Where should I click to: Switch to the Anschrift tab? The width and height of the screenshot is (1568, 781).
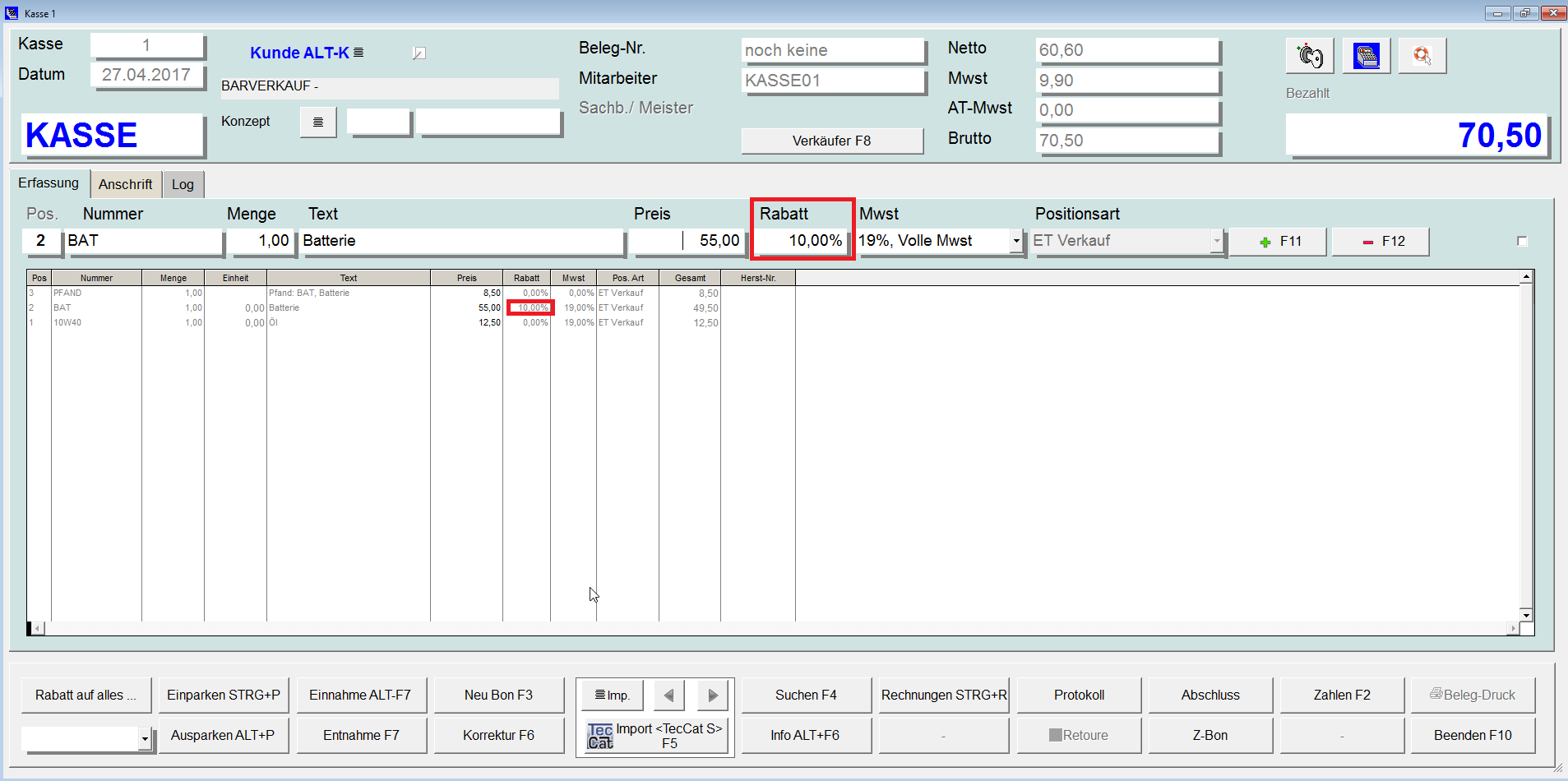pos(125,184)
